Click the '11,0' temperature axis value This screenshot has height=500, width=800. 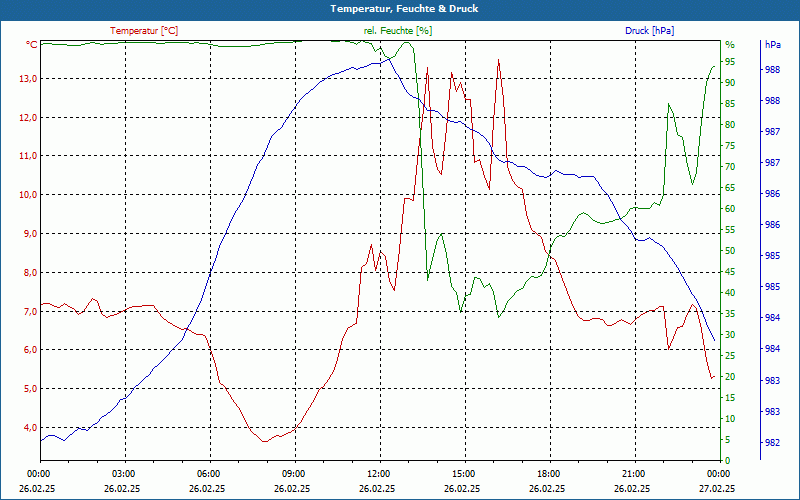point(29,156)
